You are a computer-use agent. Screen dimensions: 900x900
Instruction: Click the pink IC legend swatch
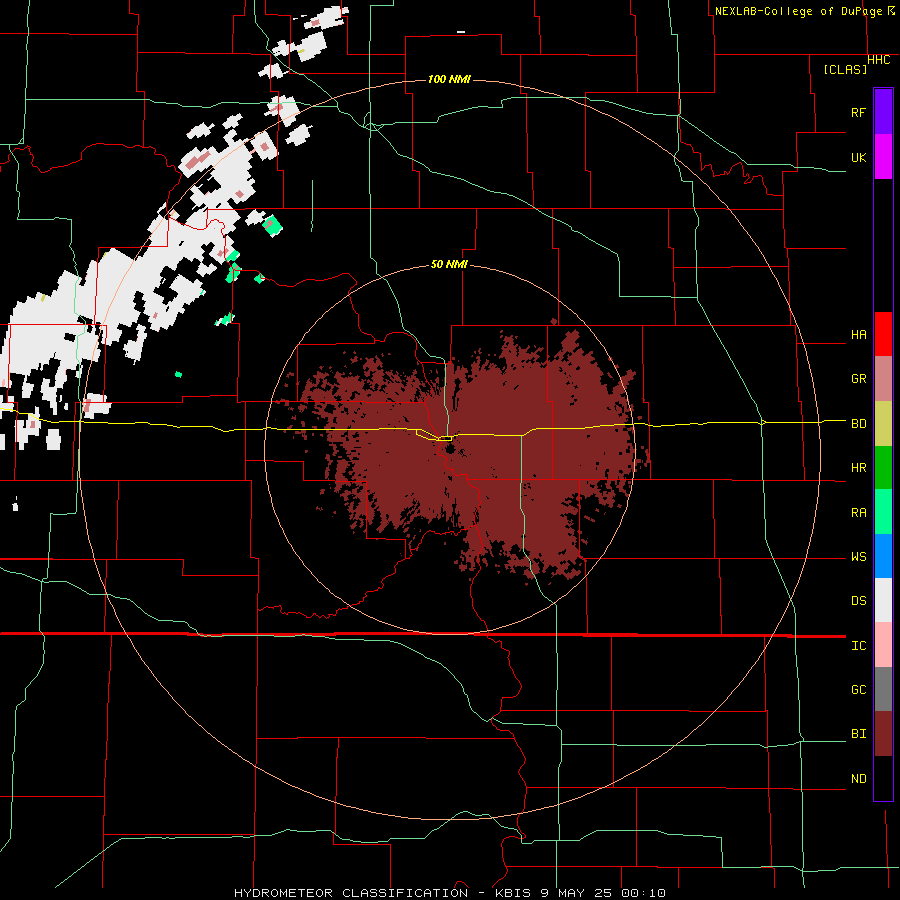883,645
